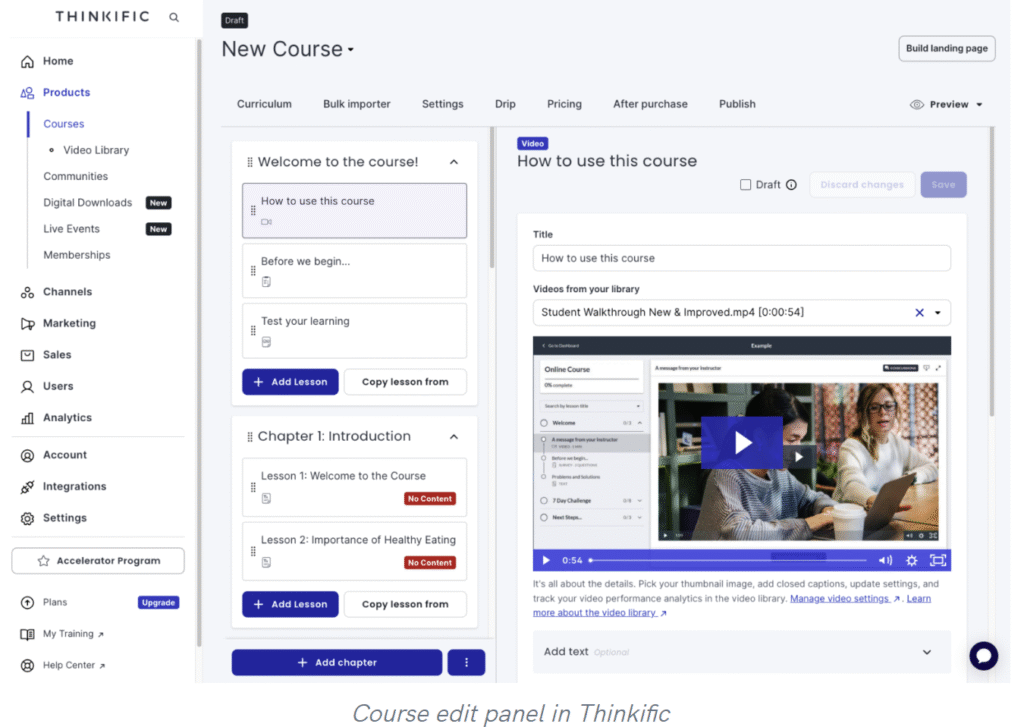Viewport: 1024px width, 727px height.
Task: Play the video using the large center button
Action: [x=742, y=442]
